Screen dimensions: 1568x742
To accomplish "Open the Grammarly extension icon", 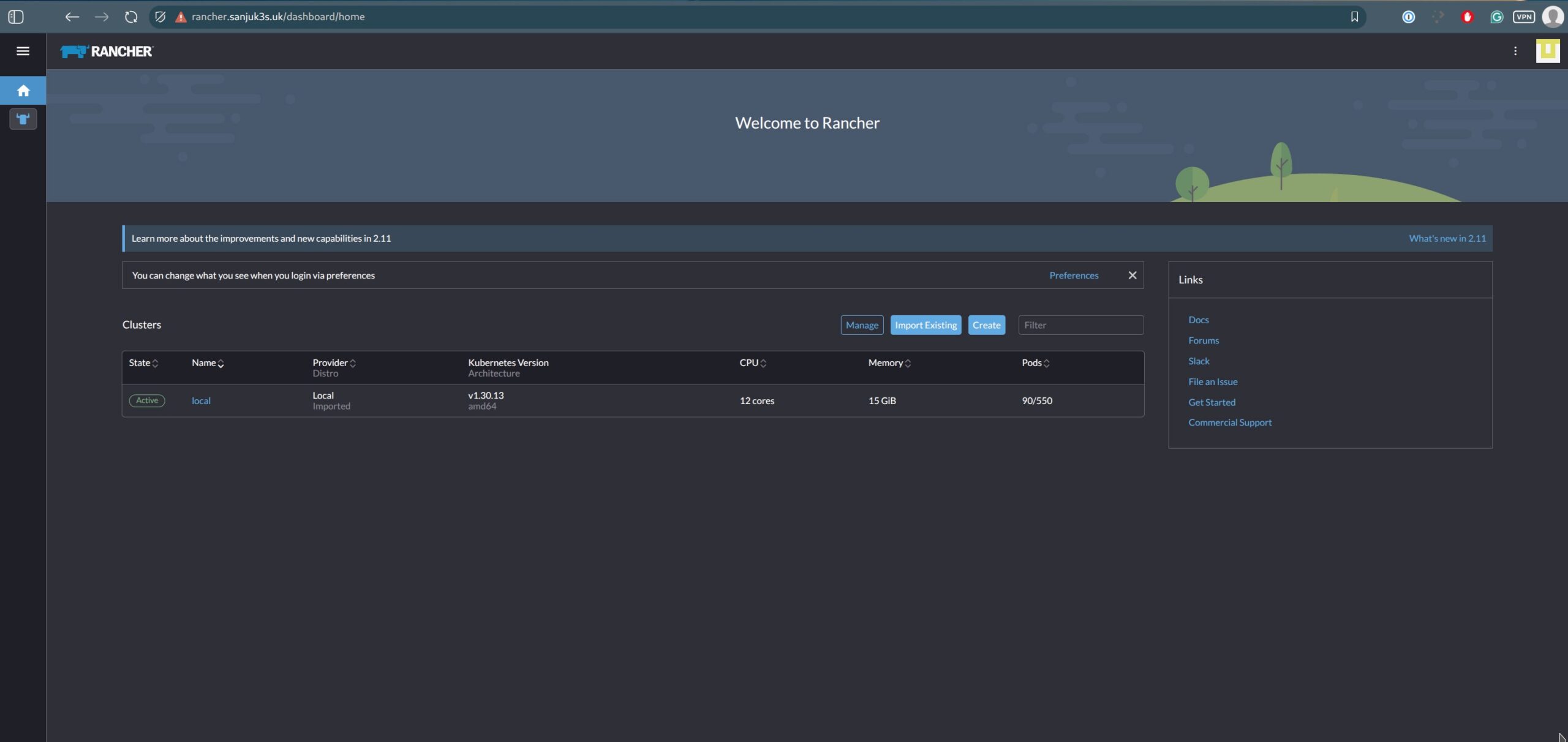I will pos(1496,17).
